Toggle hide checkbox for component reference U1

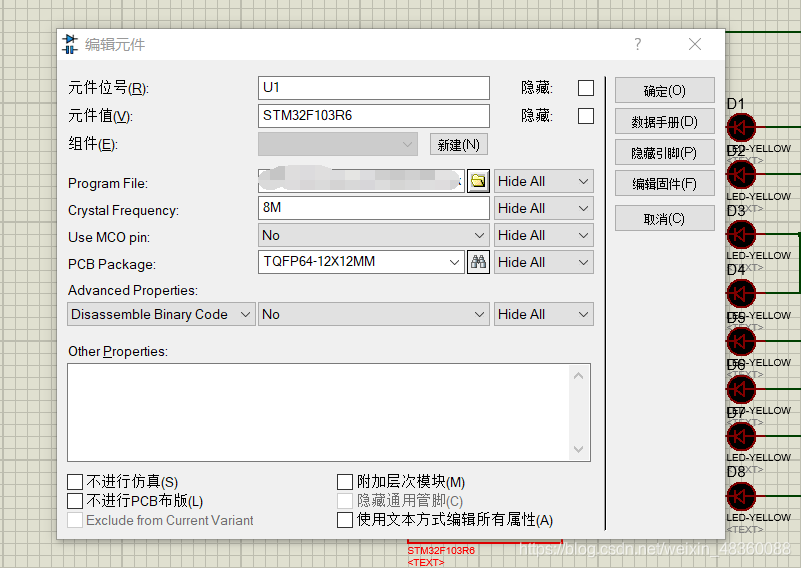586,88
